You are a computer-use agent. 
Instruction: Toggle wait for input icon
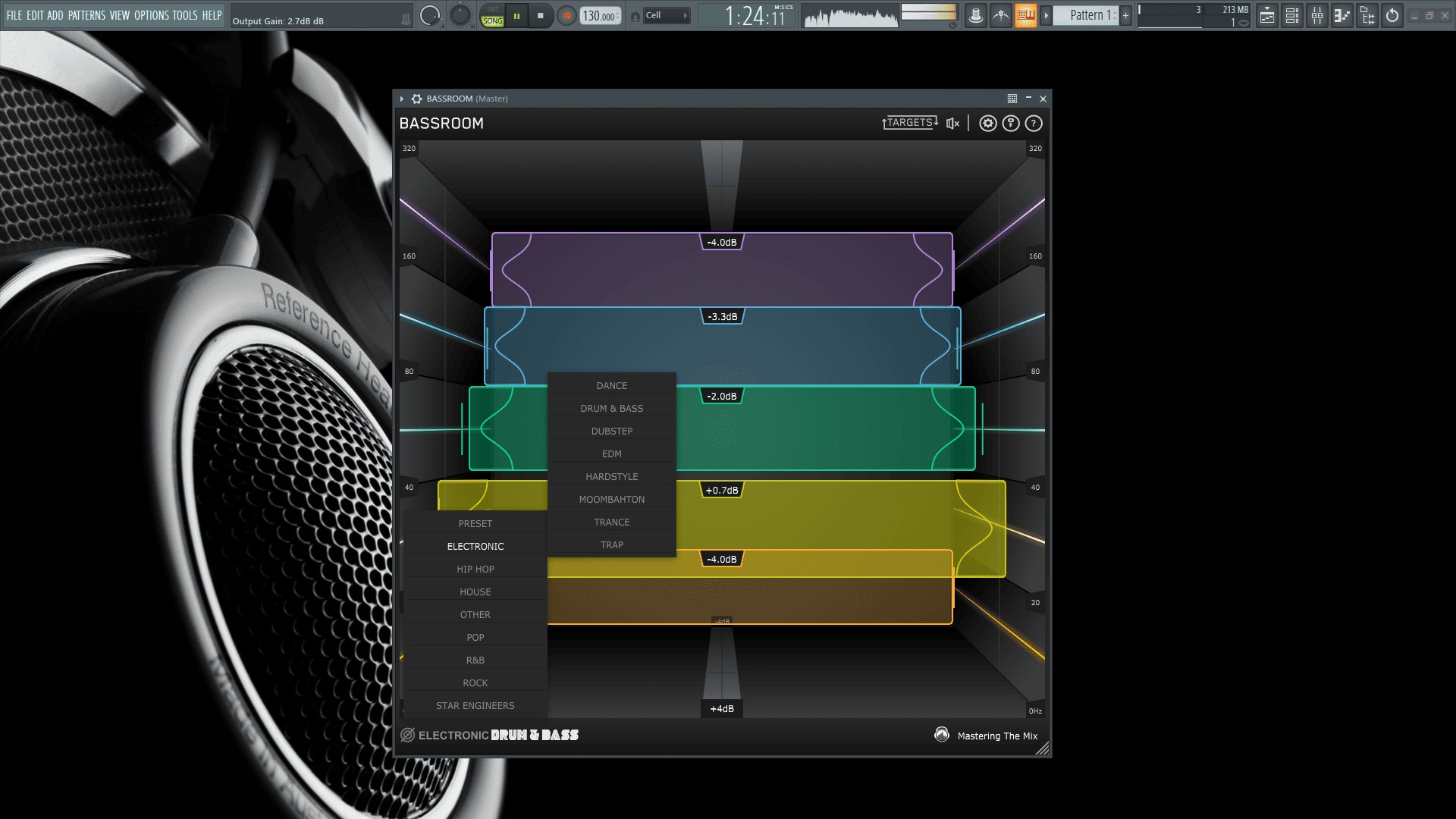1001,15
